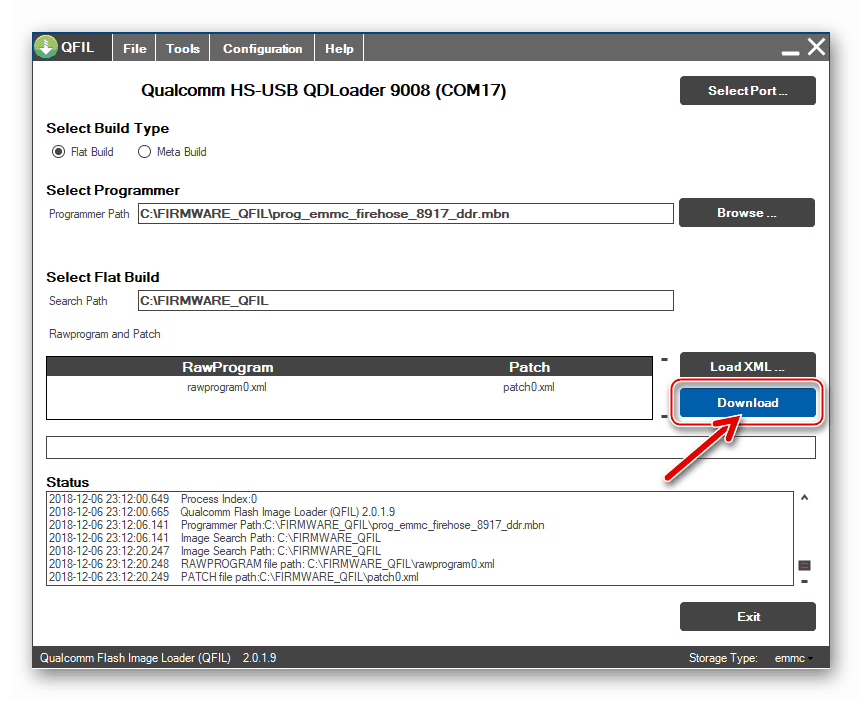Select patch0.xml in the Patch column
This screenshot has width=862, height=701.
tap(529, 387)
